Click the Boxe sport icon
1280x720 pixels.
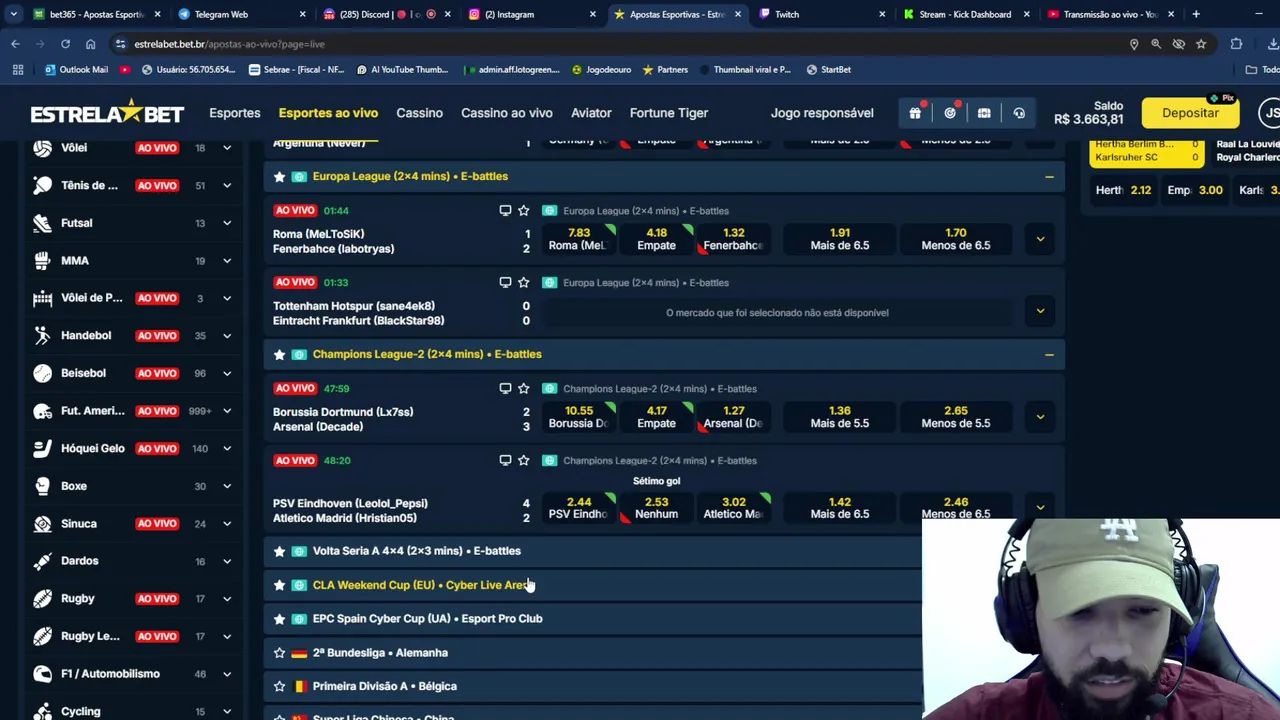coord(42,486)
